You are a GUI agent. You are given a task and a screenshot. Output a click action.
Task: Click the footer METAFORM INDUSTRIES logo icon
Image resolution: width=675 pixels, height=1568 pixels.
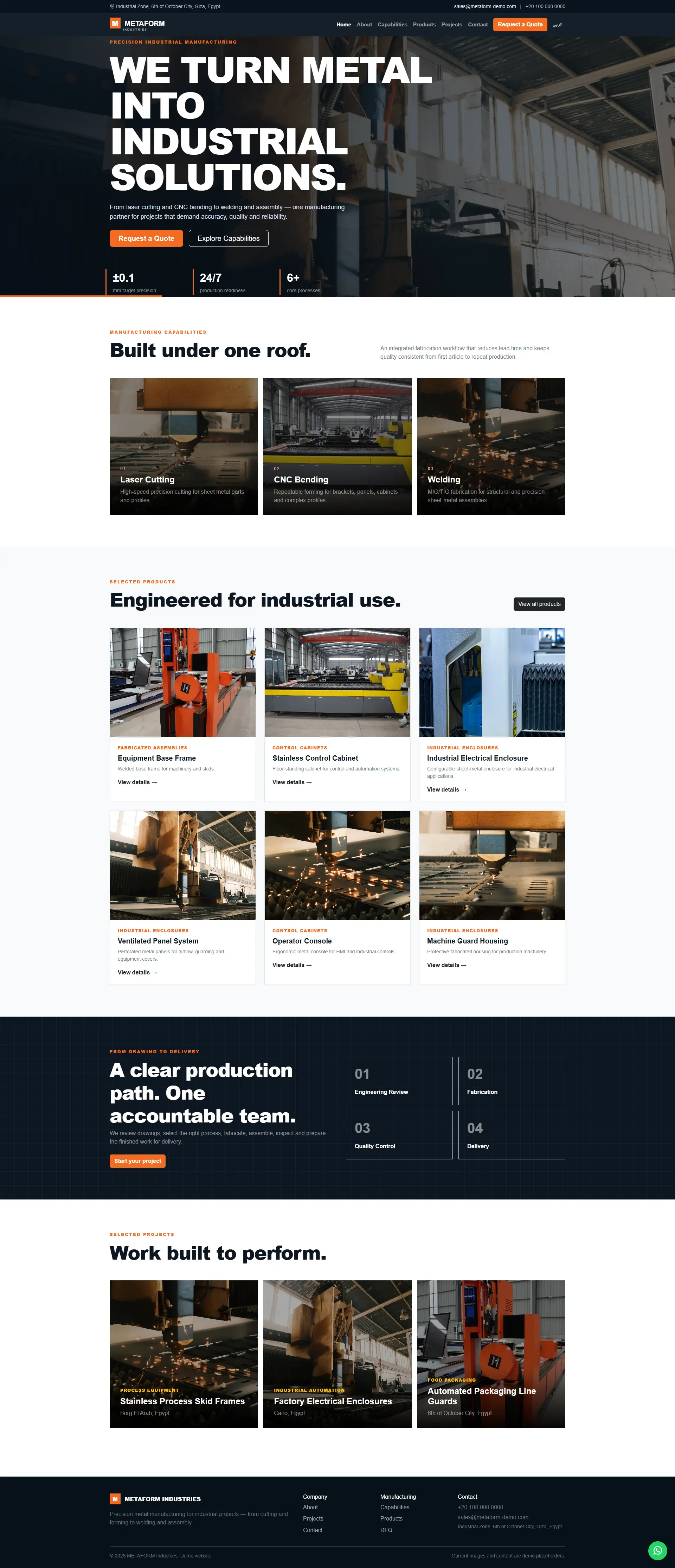115,1499
